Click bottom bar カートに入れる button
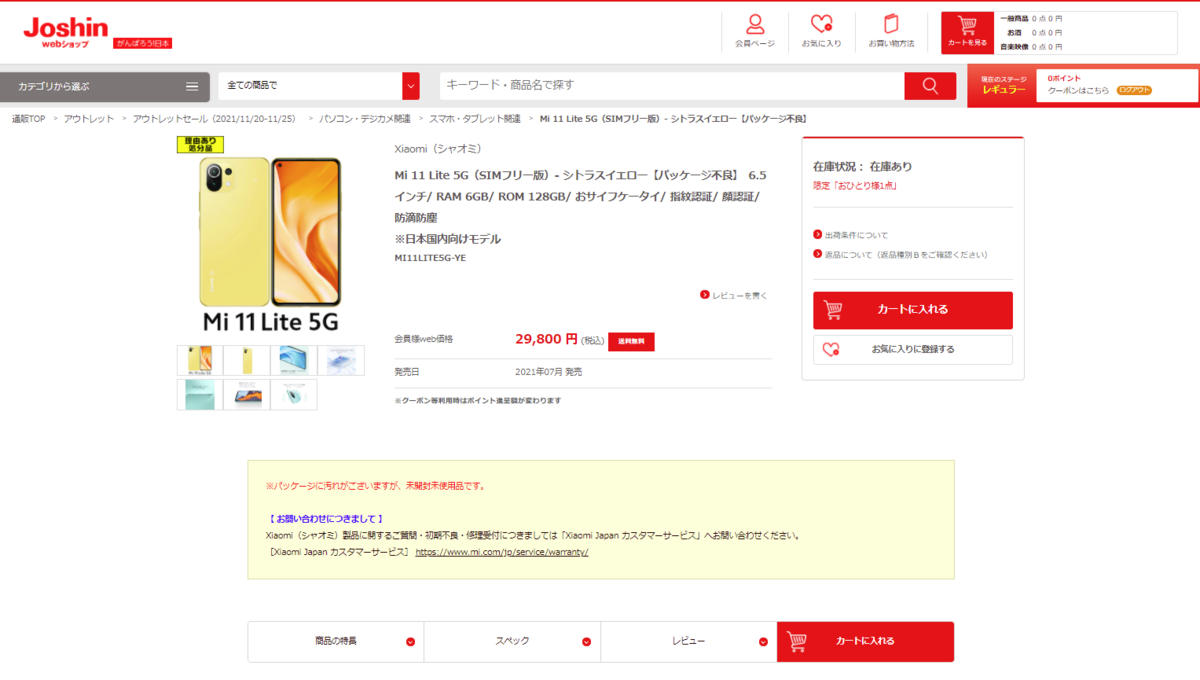This screenshot has height=680, width=1200. coord(865,642)
